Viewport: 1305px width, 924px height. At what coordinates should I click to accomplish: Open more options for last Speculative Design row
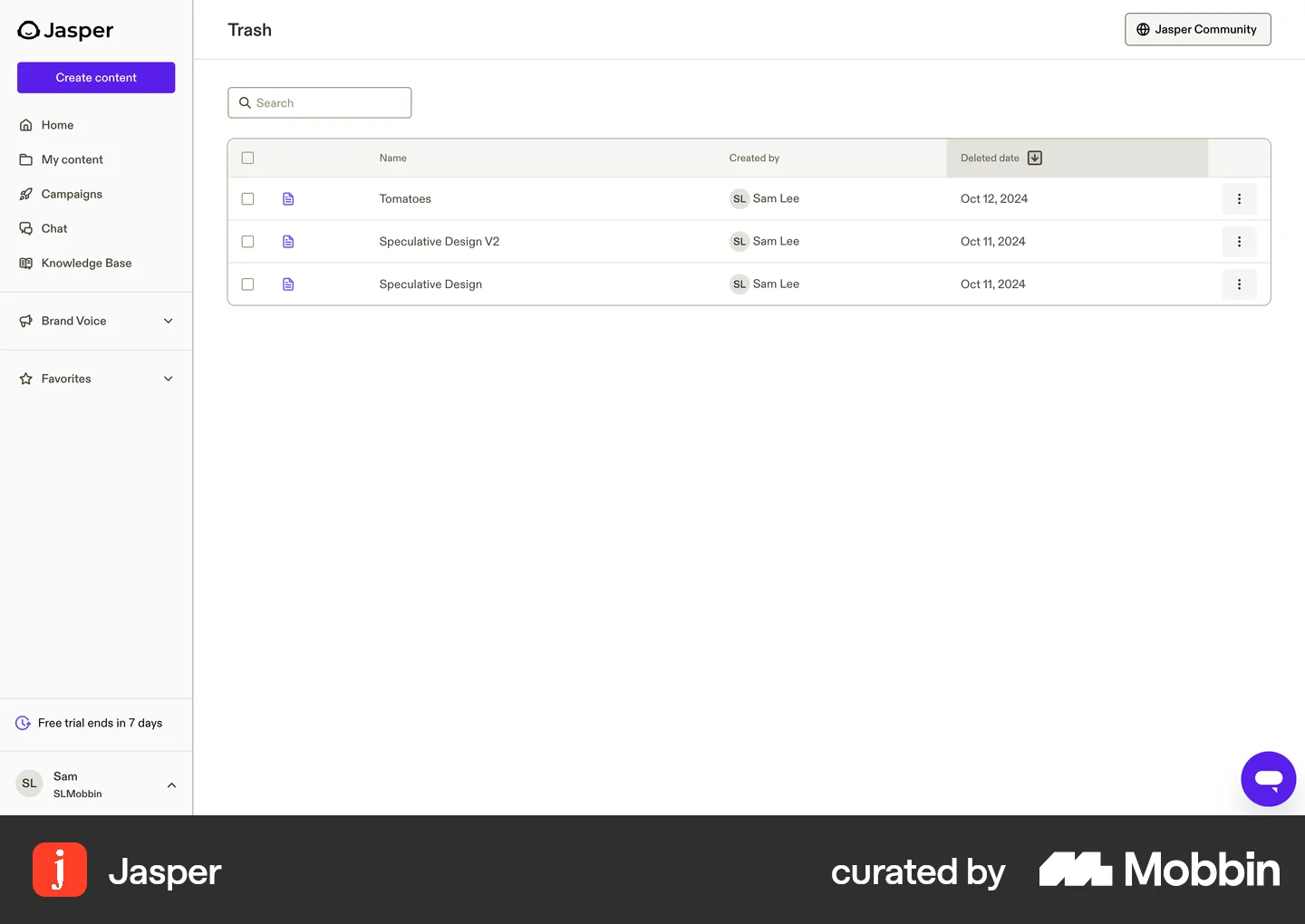pyautogui.click(x=1239, y=284)
